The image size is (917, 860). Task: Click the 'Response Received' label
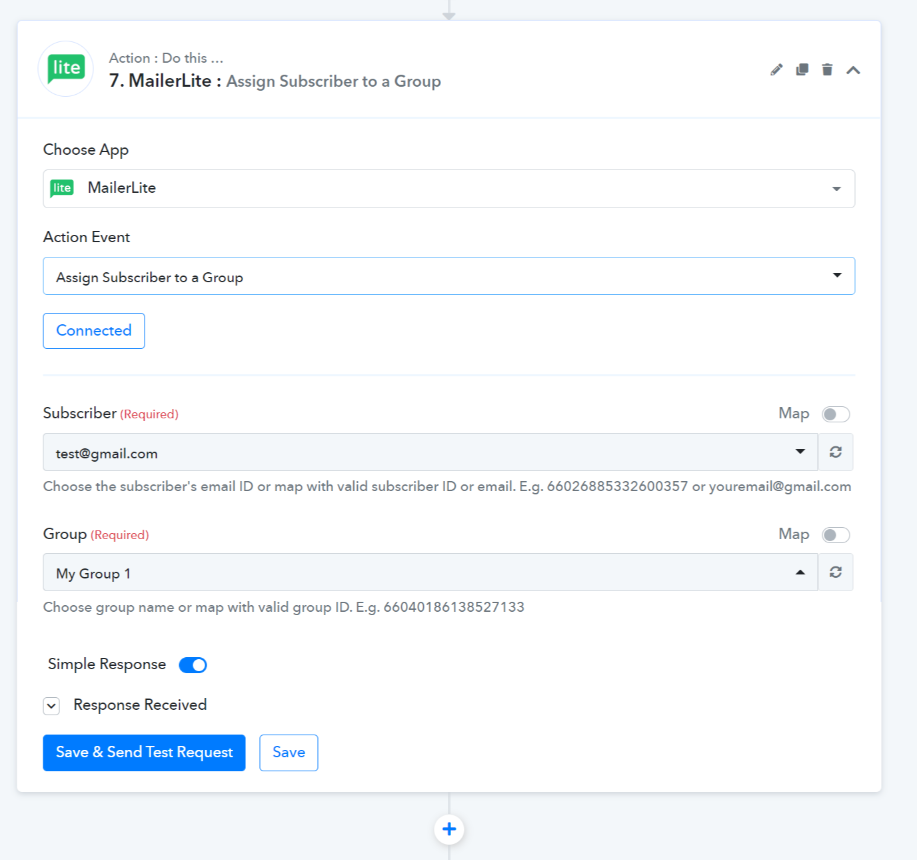click(140, 705)
